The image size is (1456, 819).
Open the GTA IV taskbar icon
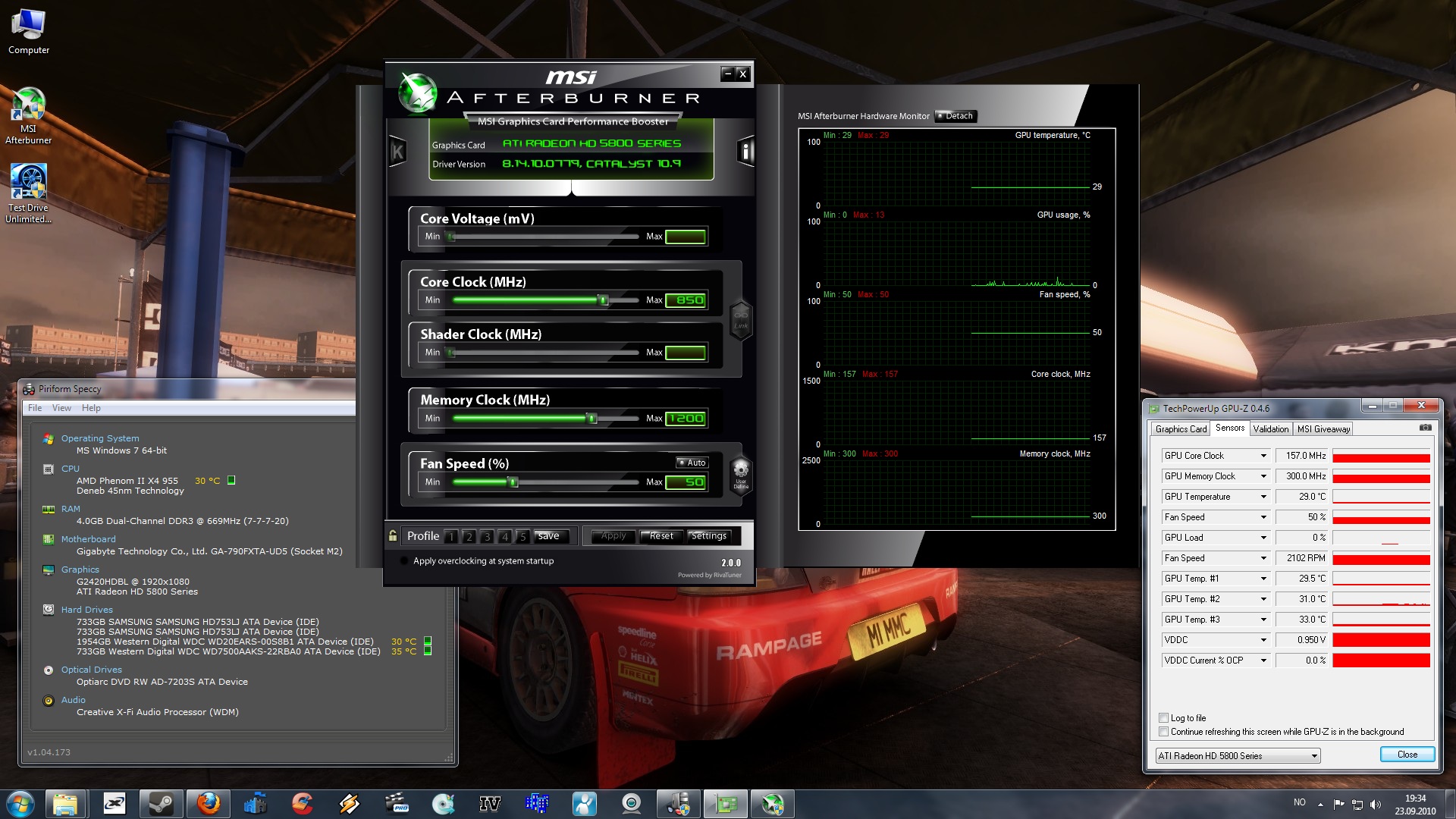coord(490,804)
